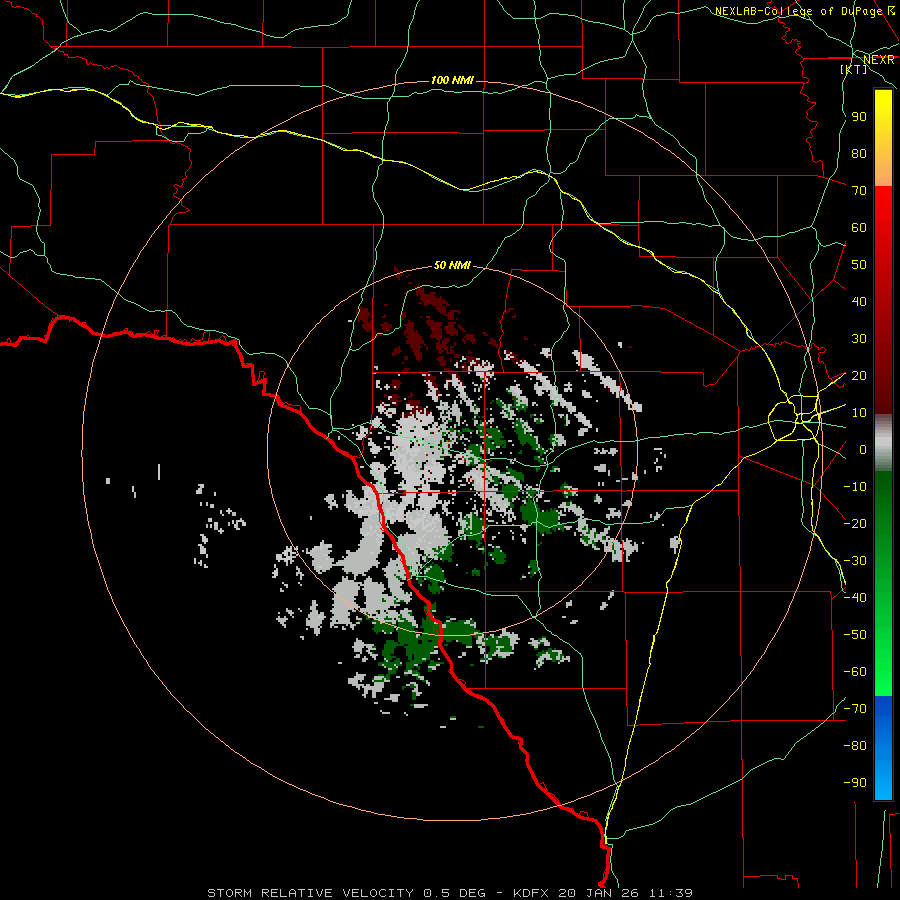Select the -10 value on the velocity scale
The image size is (900, 900).
pyautogui.click(x=855, y=487)
